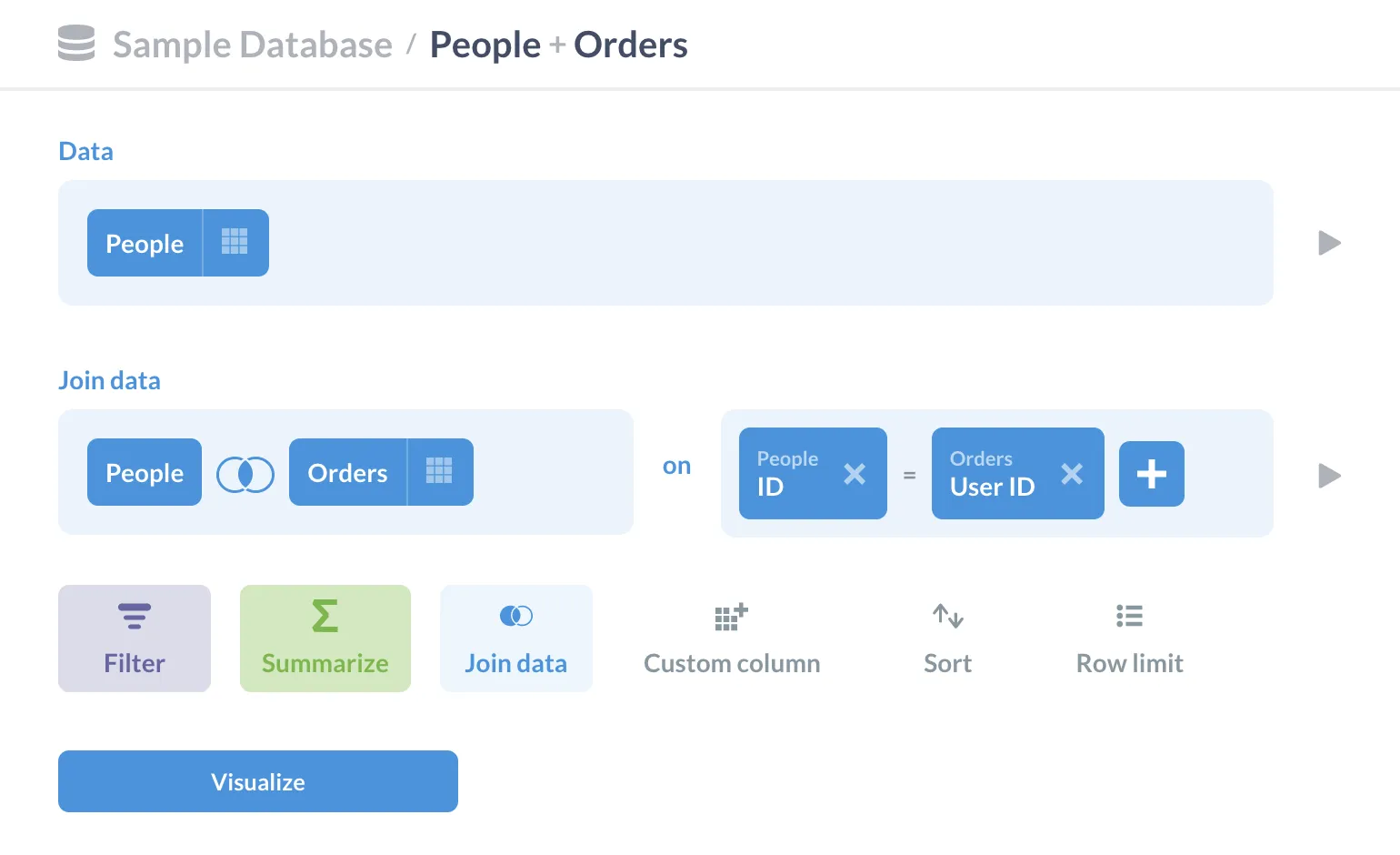1400x855 pixels.
Task: Open the column list on the Orders join block
Action: pos(439,471)
